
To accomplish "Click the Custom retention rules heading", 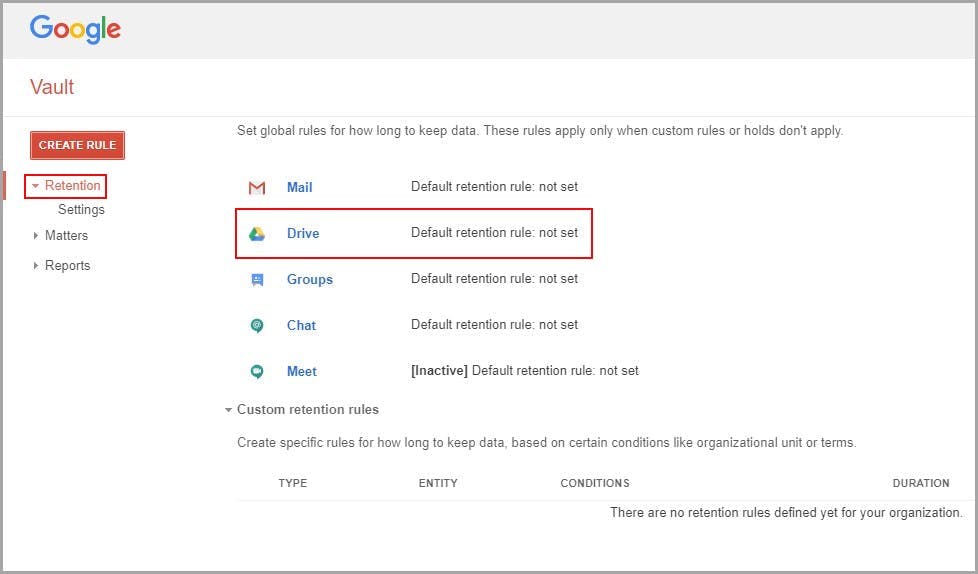I will pyautogui.click(x=307, y=409).
